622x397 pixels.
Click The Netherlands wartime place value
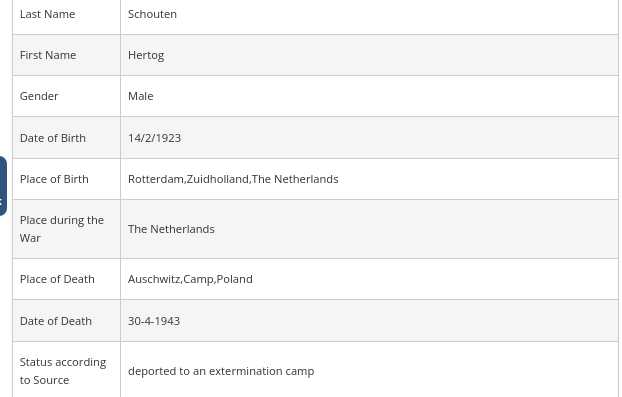click(171, 229)
